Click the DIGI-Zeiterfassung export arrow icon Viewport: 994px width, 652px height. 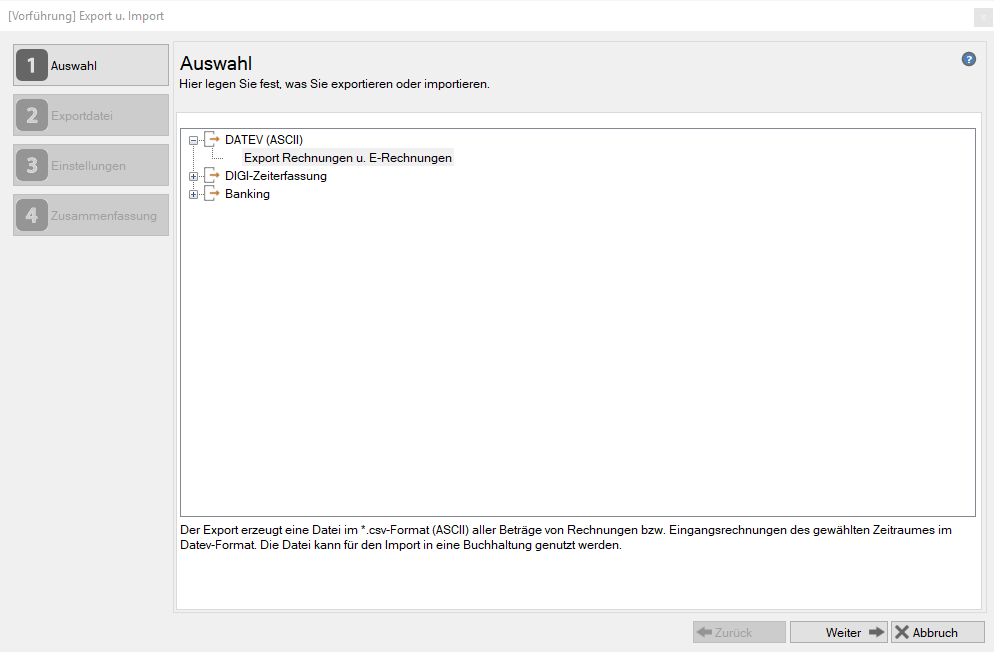212,176
